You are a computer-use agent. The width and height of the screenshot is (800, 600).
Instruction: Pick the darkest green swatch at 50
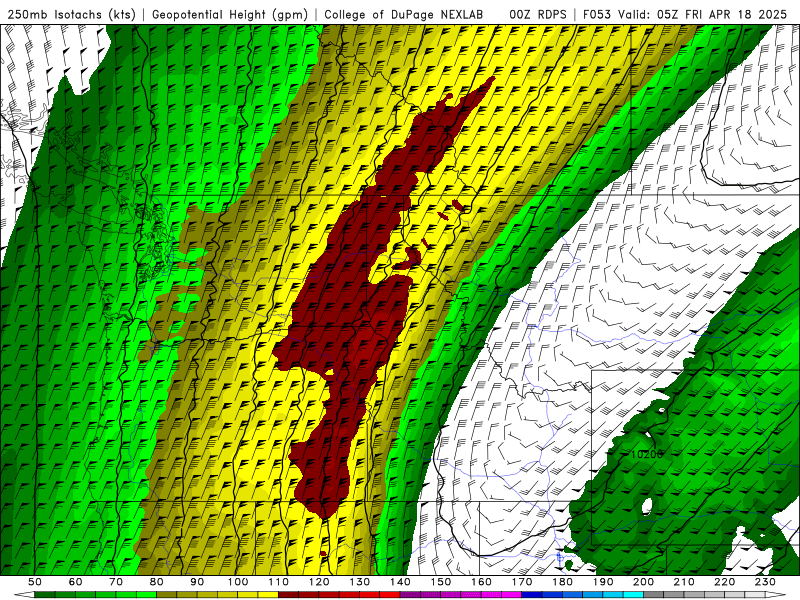click(x=45, y=595)
